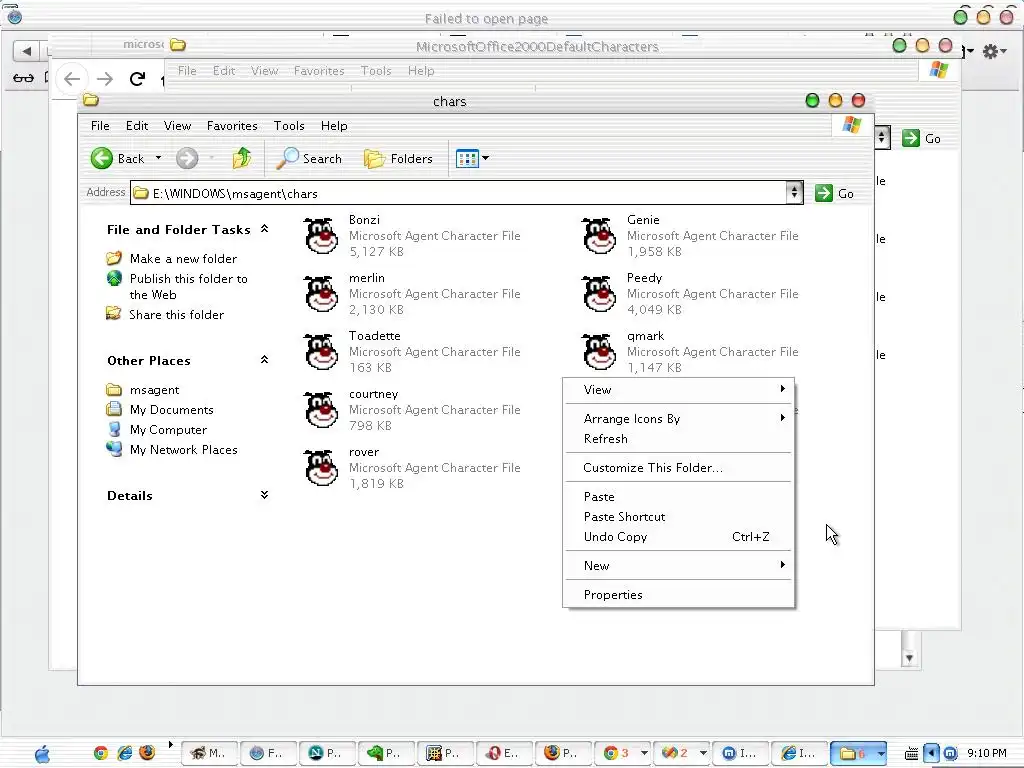The height and width of the screenshot is (768, 1024).
Task: Open the Tools menu in chars window
Action: tap(289, 125)
